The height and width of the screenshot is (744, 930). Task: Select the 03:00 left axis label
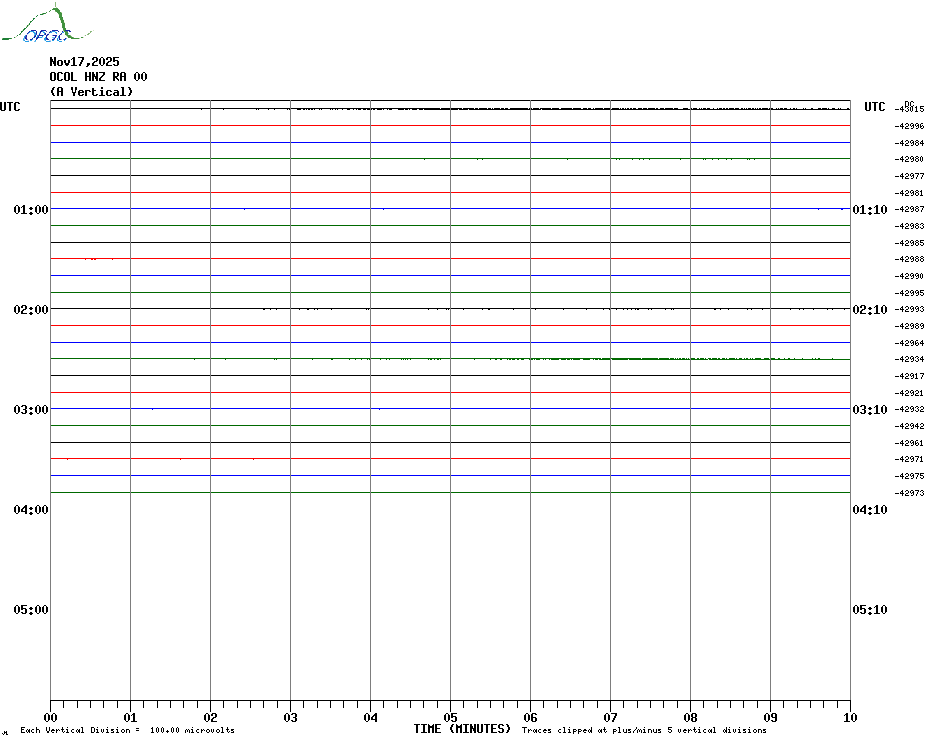tap(31, 410)
